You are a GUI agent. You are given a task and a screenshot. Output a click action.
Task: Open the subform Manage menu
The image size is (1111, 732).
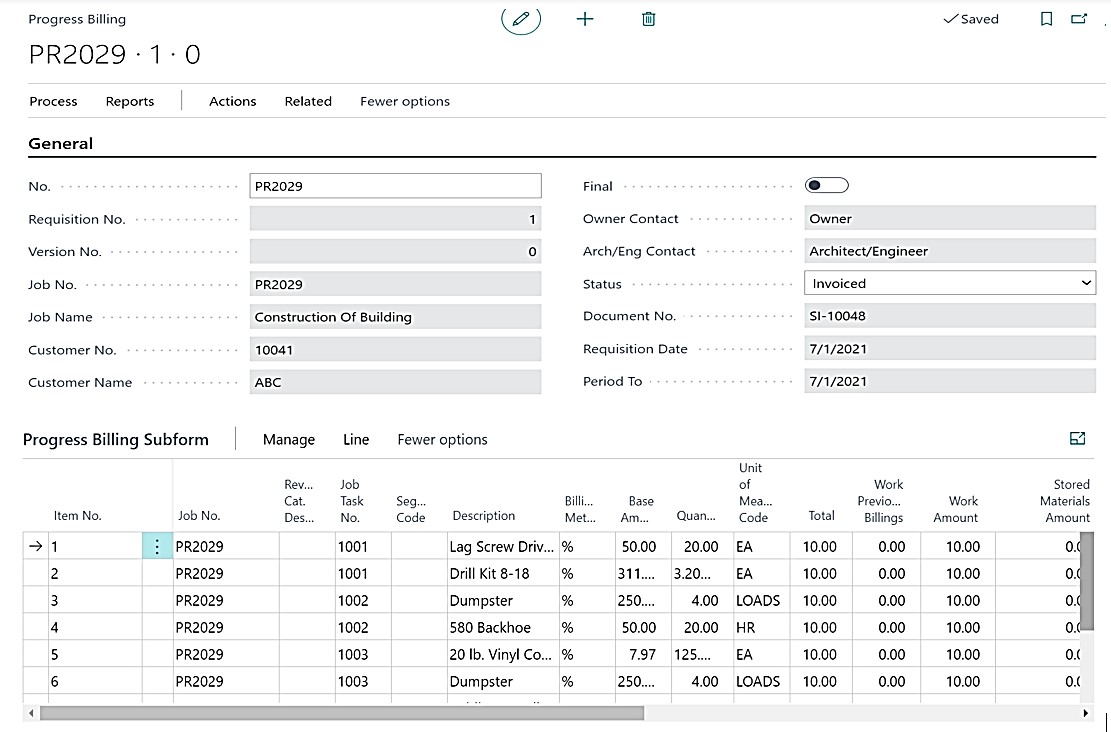288,439
